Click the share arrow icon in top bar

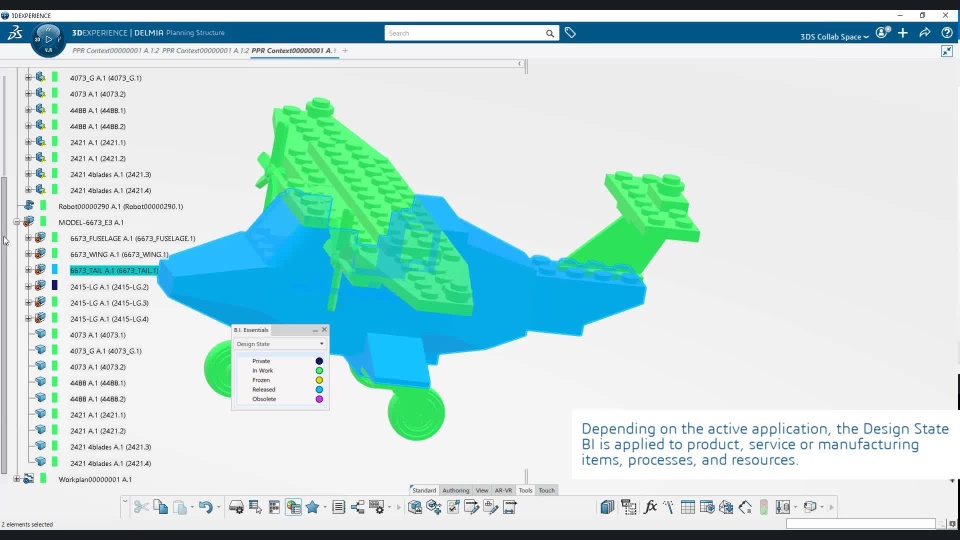tap(924, 33)
